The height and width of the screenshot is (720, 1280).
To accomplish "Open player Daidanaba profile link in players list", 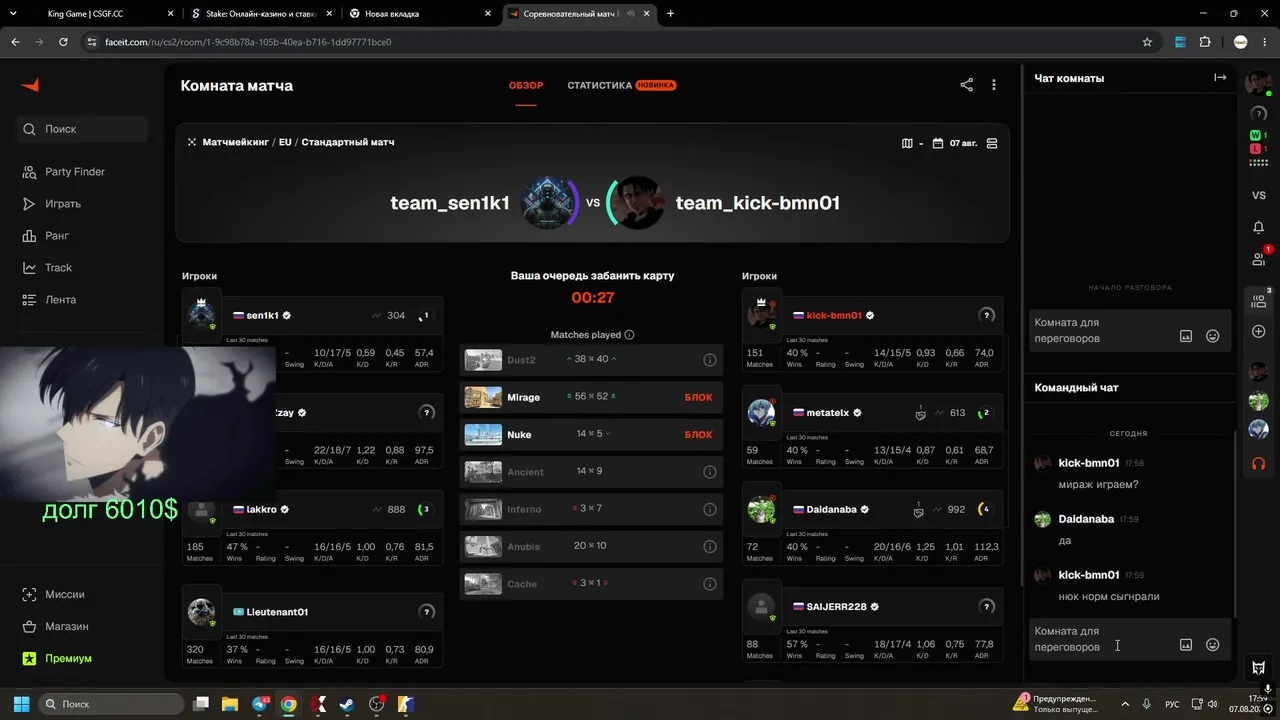I will click(831, 509).
